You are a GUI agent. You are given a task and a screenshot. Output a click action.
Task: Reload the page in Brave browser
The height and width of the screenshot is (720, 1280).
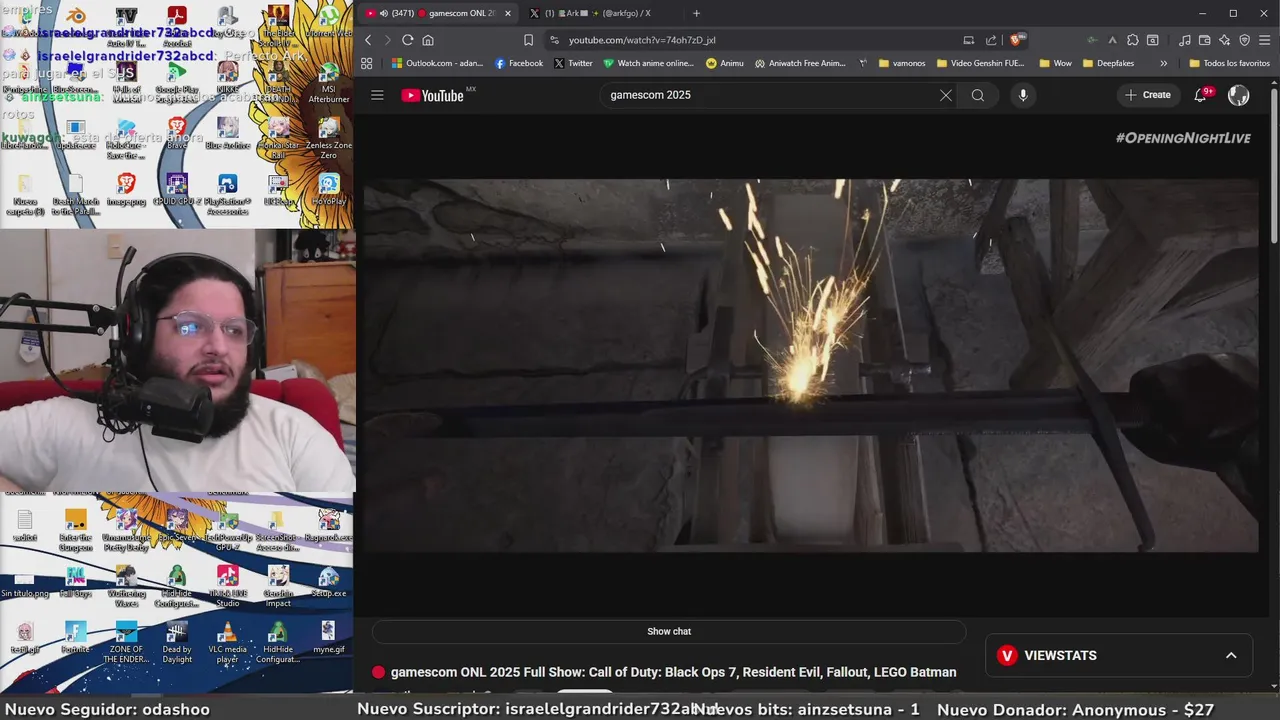click(x=407, y=40)
